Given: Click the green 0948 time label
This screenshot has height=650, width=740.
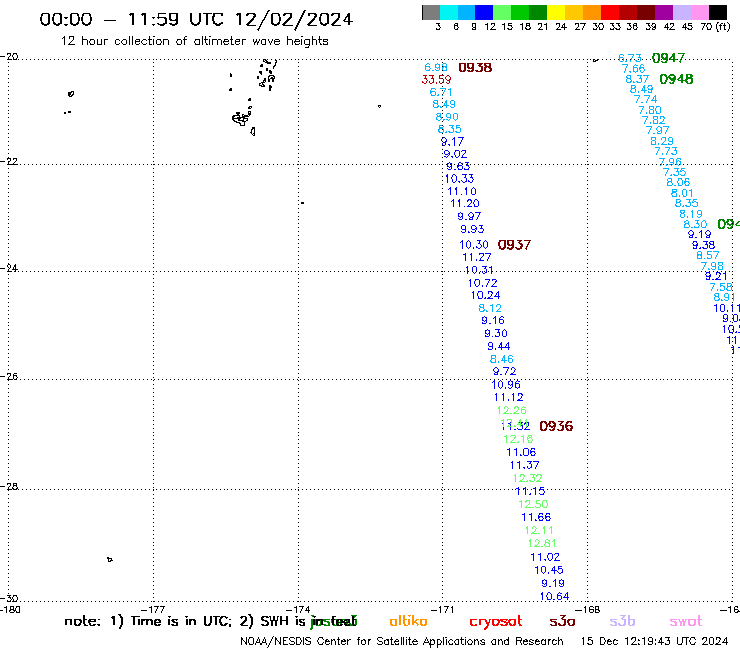Looking at the screenshot, I should point(676,79).
